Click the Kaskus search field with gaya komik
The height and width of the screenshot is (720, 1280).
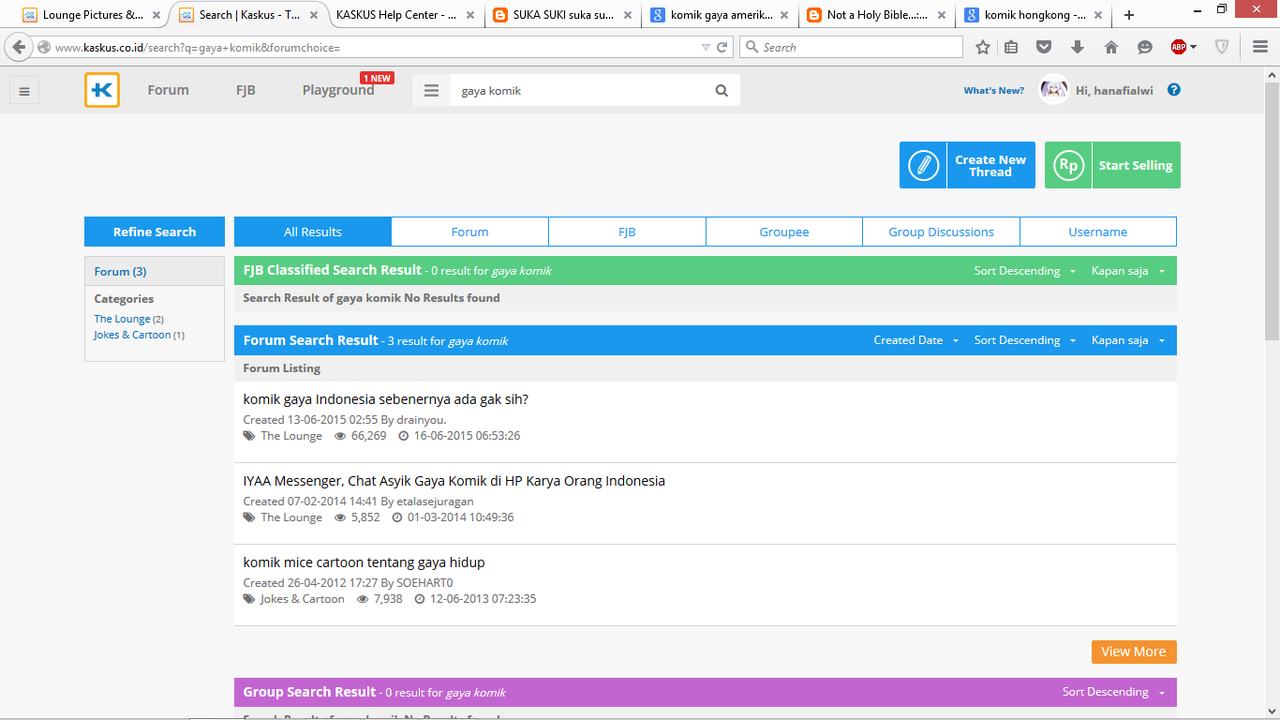tap(580, 90)
